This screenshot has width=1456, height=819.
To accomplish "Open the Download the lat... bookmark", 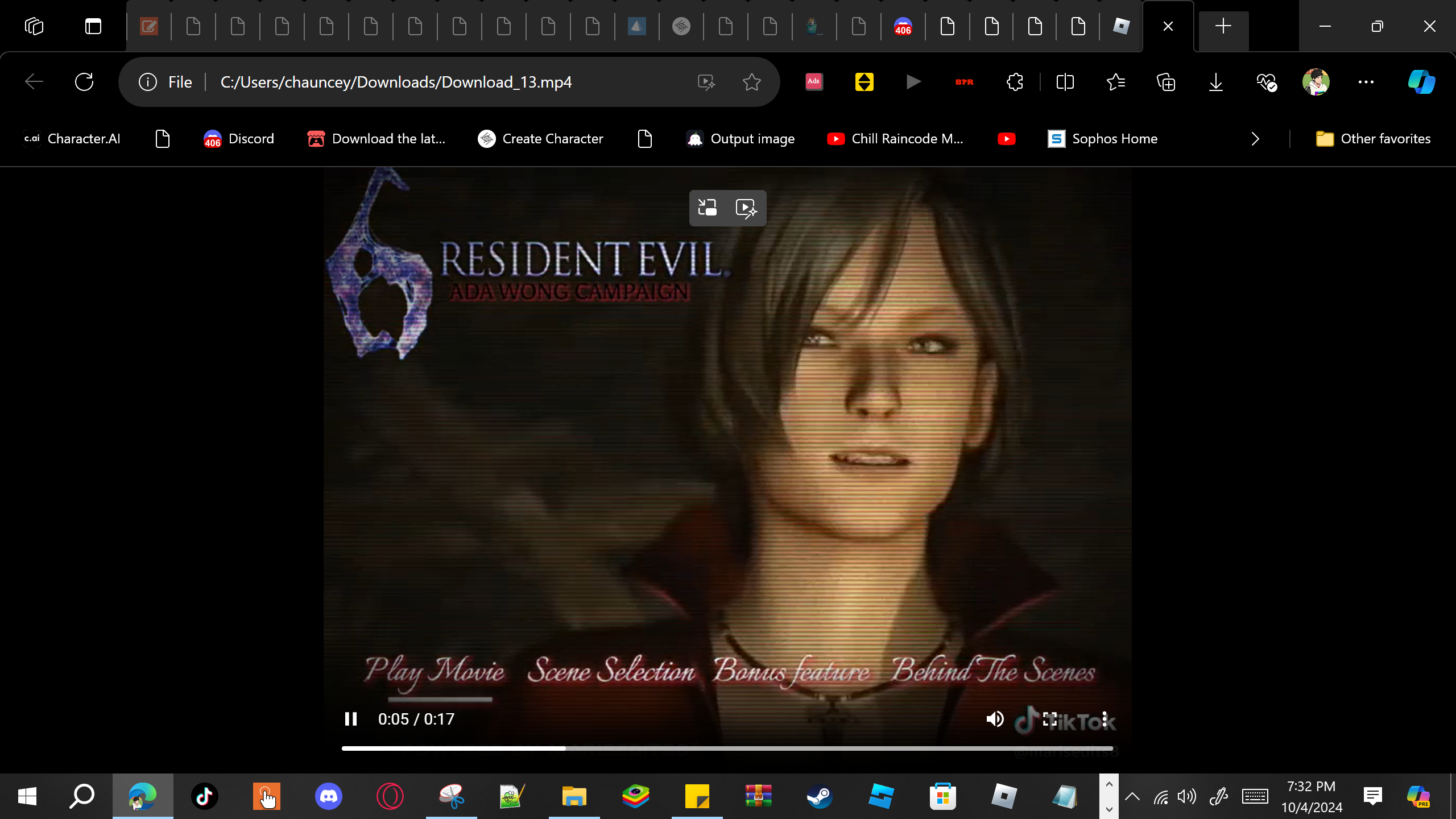I will (377, 139).
